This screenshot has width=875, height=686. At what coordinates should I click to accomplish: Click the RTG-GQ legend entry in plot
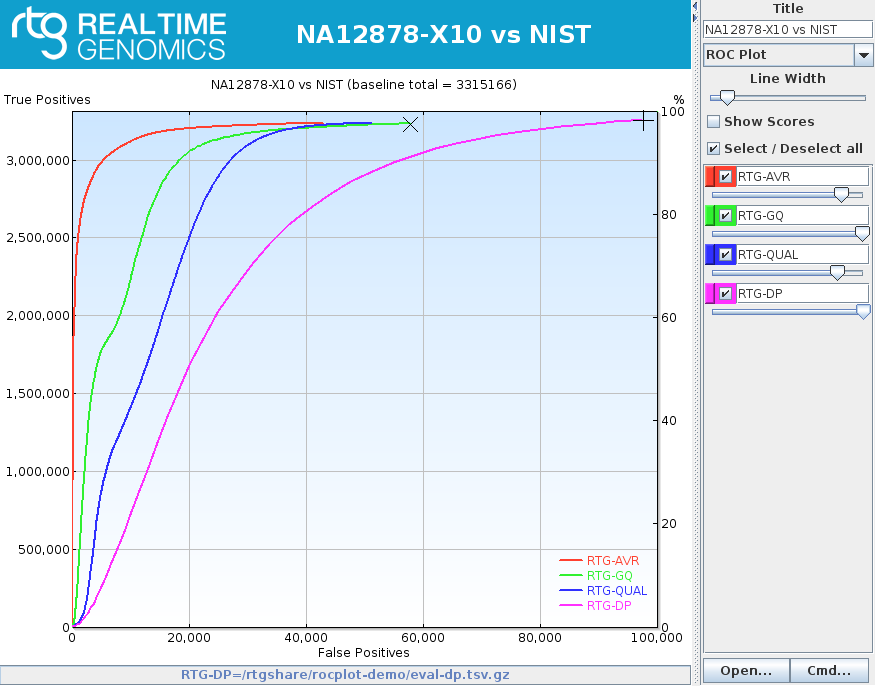pos(596,575)
